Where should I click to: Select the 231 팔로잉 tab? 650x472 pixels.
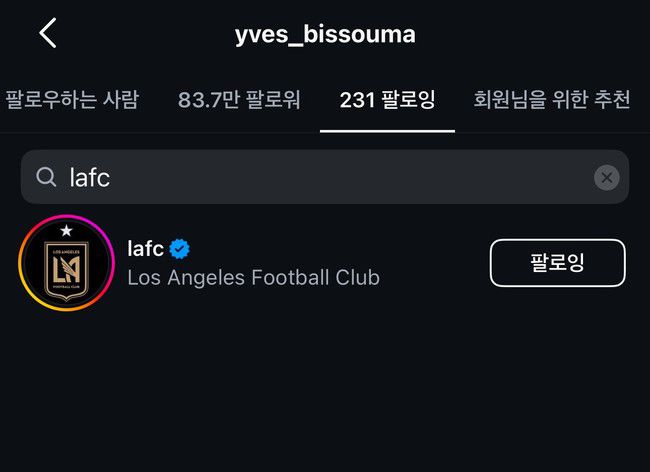pos(387,100)
